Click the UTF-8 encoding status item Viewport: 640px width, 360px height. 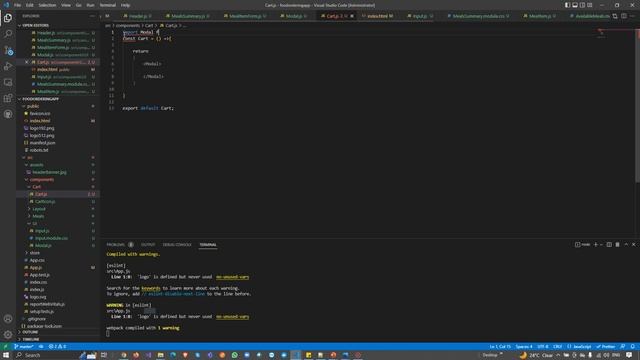pos(543,347)
